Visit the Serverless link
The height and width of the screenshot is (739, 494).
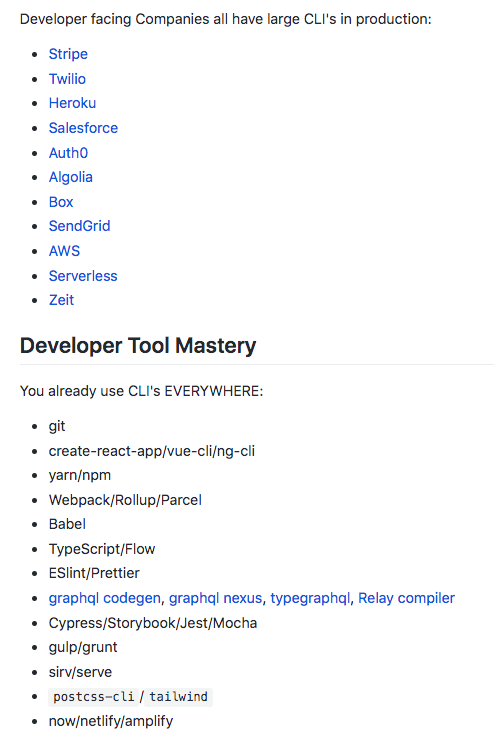[82, 276]
